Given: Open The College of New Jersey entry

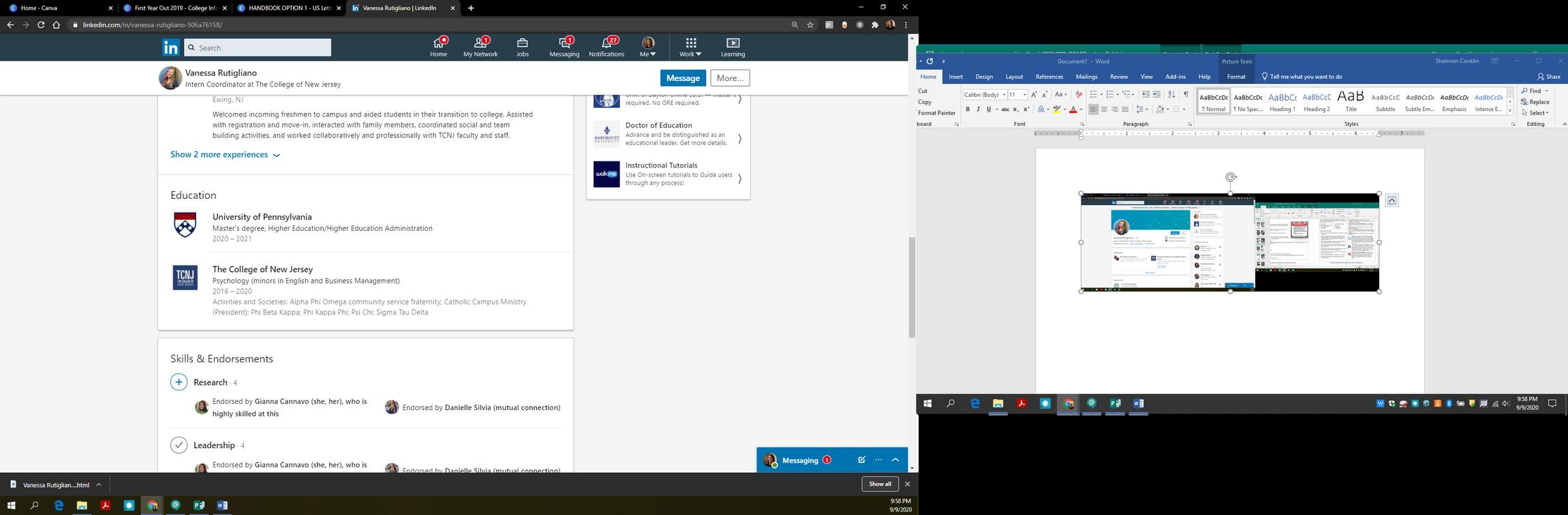Looking at the screenshot, I should tap(262, 269).
